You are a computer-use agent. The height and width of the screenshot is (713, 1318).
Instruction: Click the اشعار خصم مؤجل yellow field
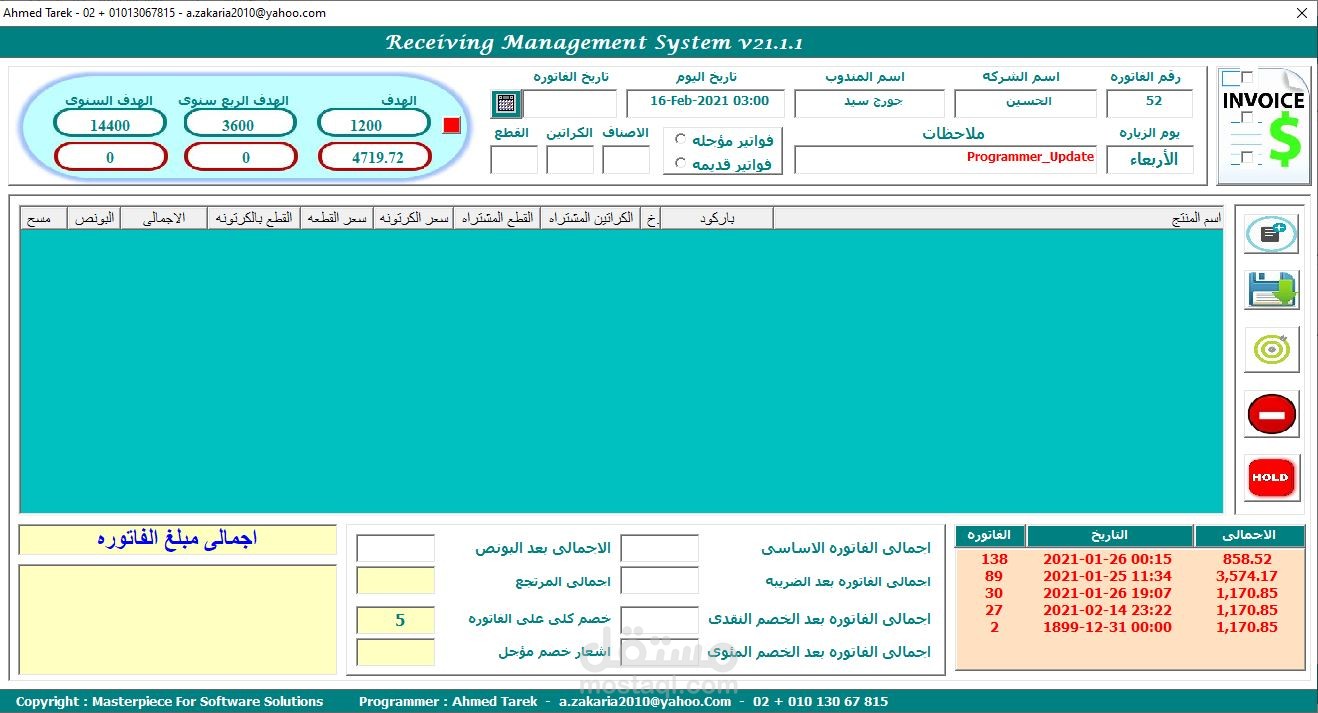click(x=396, y=652)
